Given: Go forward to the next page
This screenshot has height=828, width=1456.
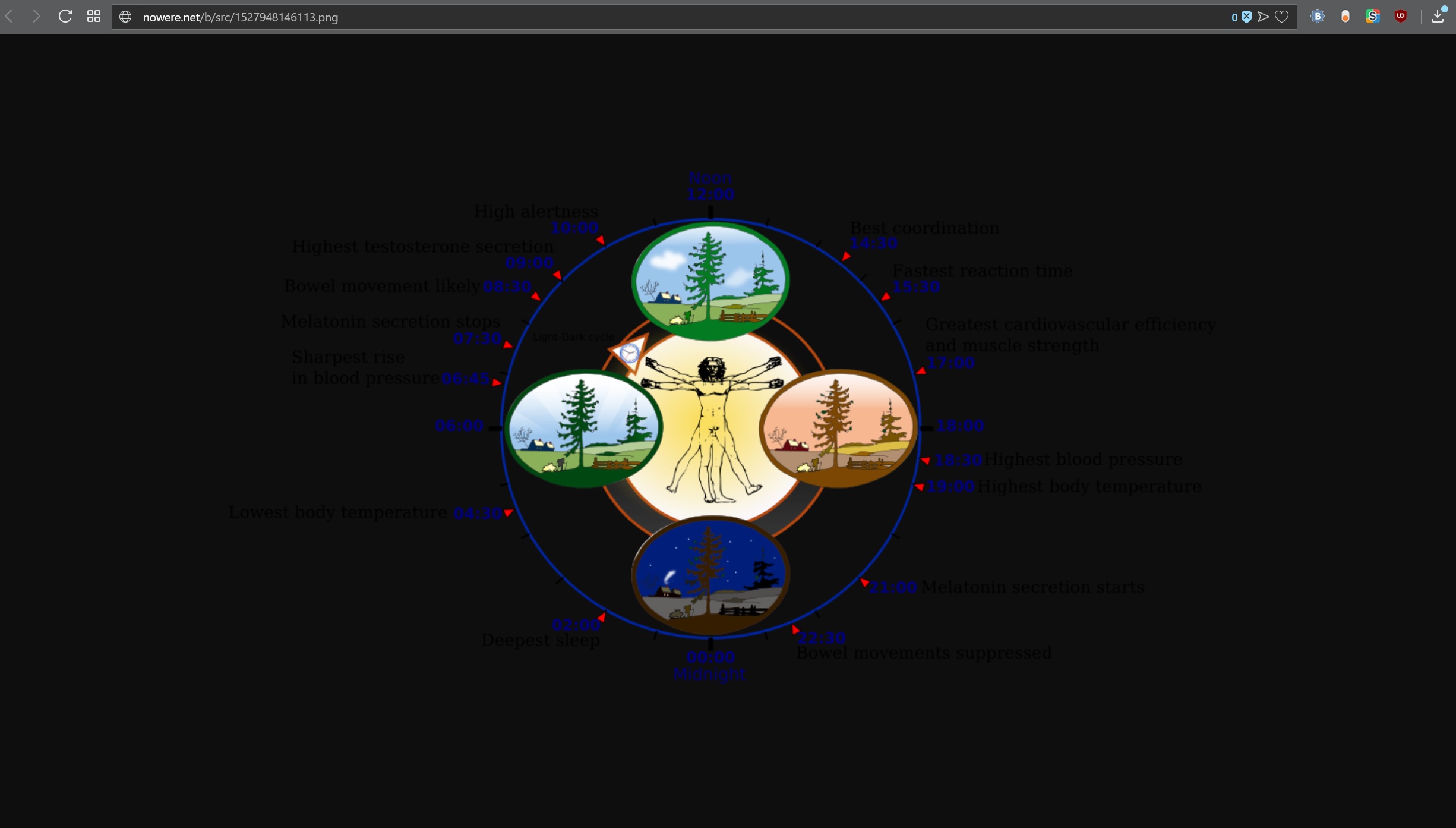Looking at the screenshot, I should pos(37,17).
